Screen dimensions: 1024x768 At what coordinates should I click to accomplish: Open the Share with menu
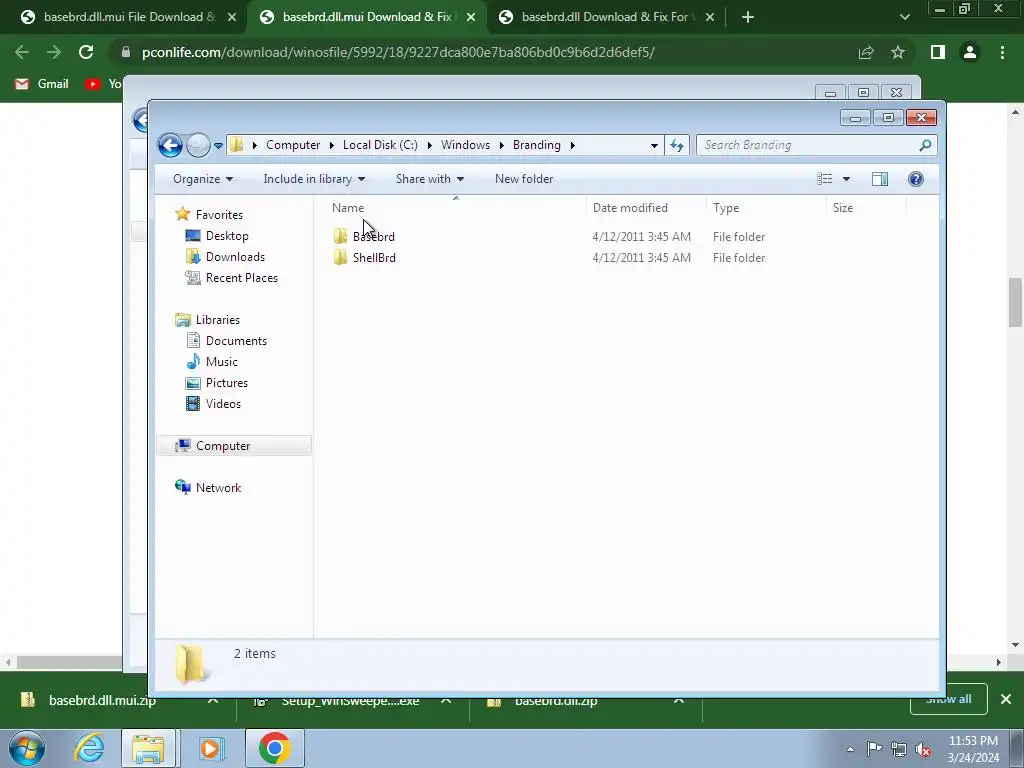[430, 179]
